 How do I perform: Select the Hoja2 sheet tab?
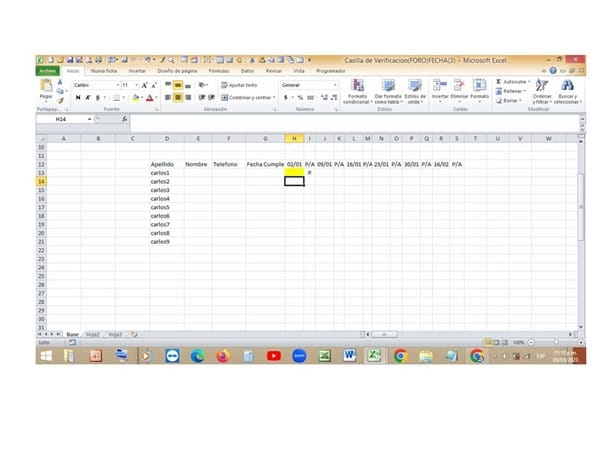click(x=93, y=334)
